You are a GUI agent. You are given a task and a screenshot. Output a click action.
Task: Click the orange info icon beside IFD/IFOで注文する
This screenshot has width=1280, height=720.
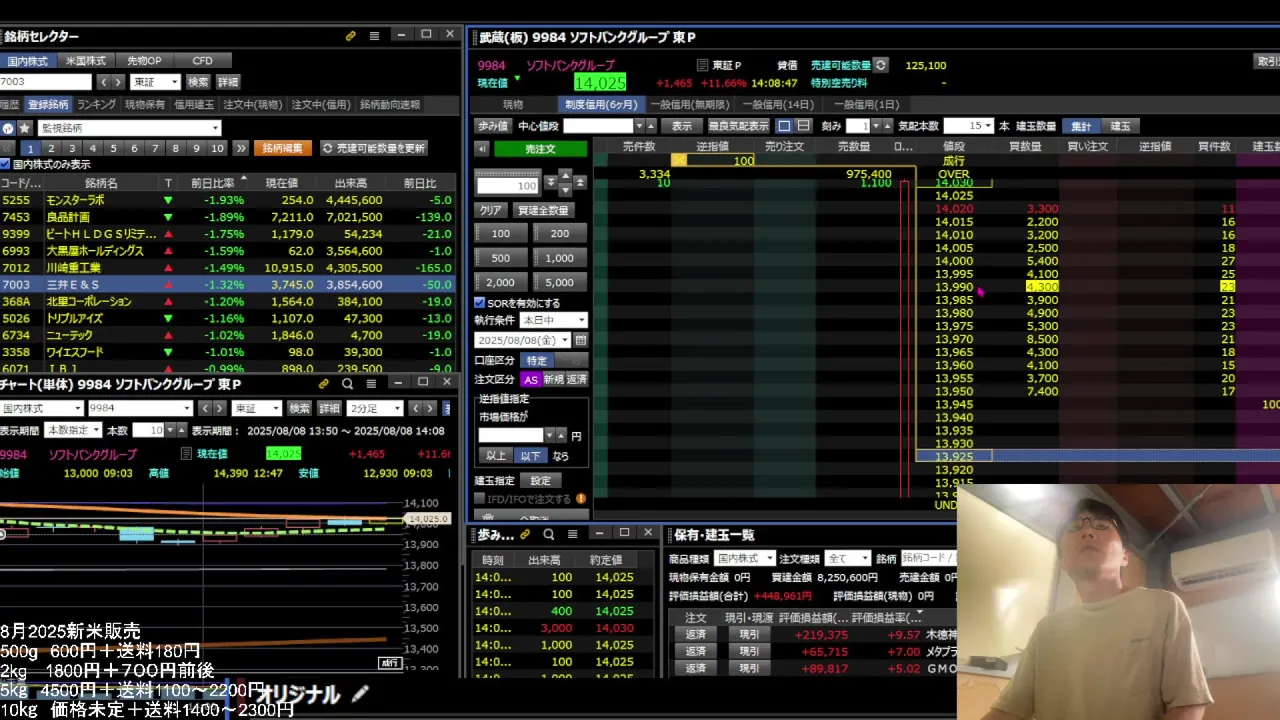[581, 499]
